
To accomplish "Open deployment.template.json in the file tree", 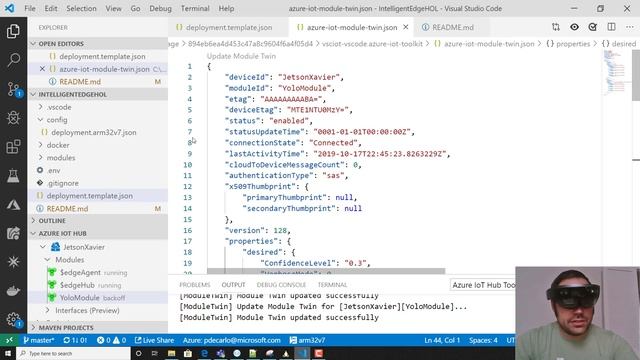I will pyautogui.click(x=98, y=196).
